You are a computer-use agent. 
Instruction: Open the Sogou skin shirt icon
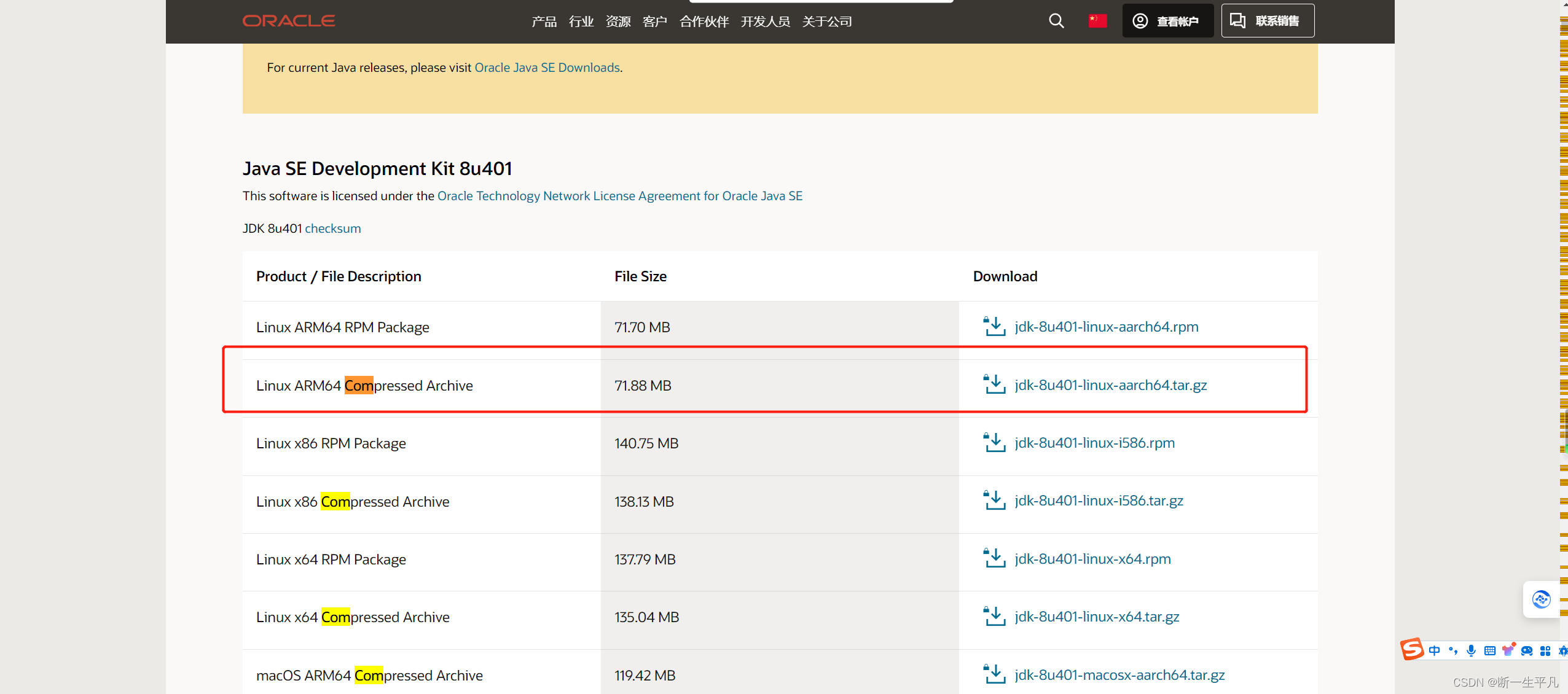[1508, 649]
